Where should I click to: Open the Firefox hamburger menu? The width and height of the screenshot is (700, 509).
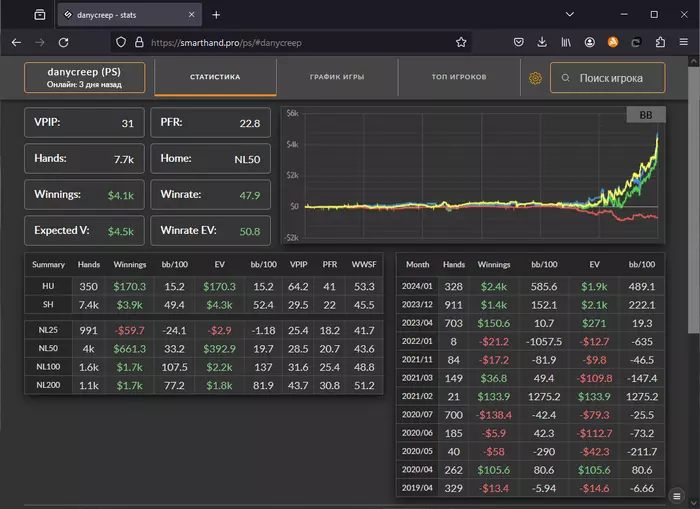(x=684, y=43)
